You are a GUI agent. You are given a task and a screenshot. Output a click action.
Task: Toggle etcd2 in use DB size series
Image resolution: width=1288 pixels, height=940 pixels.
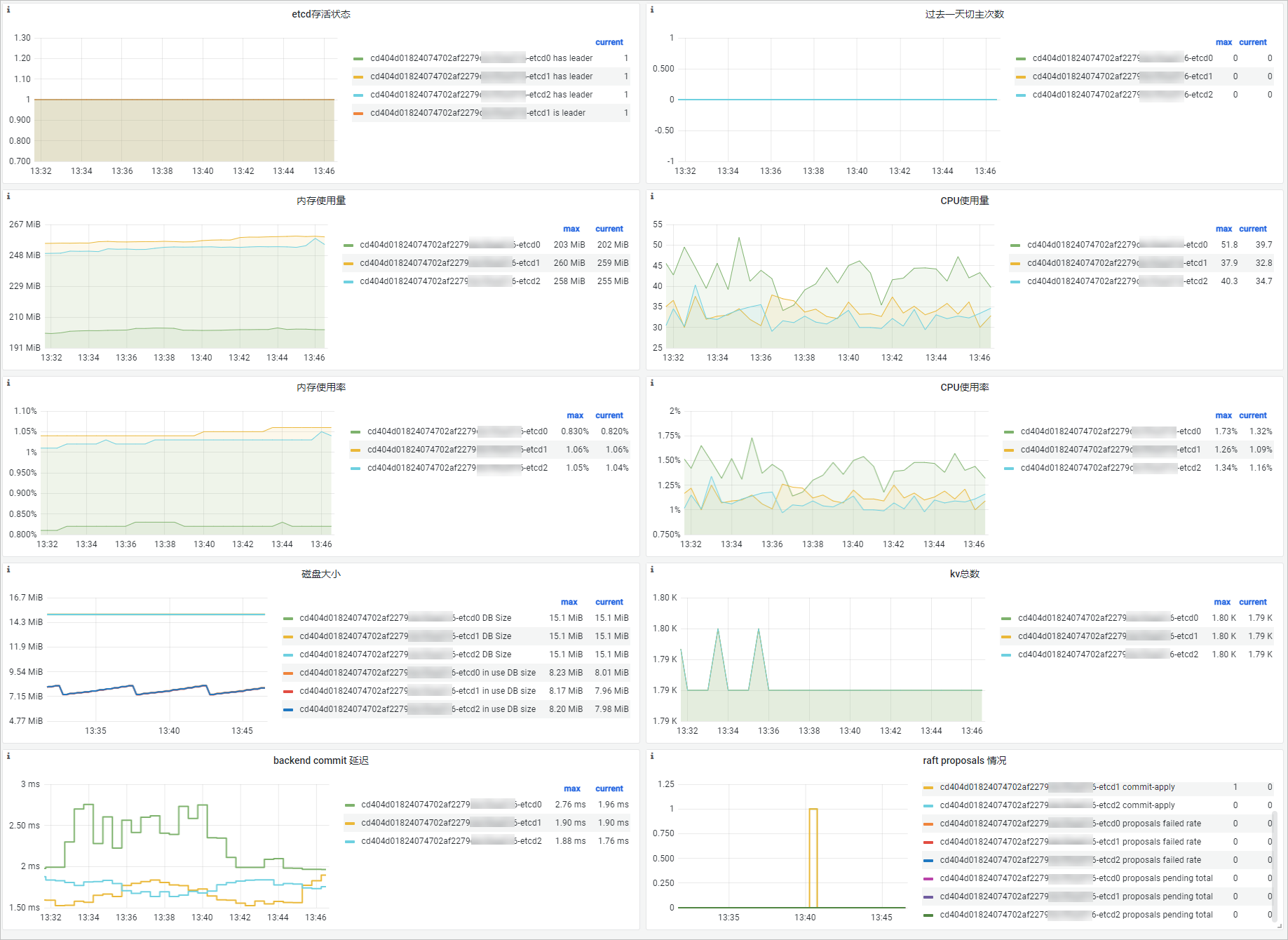pos(417,709)
